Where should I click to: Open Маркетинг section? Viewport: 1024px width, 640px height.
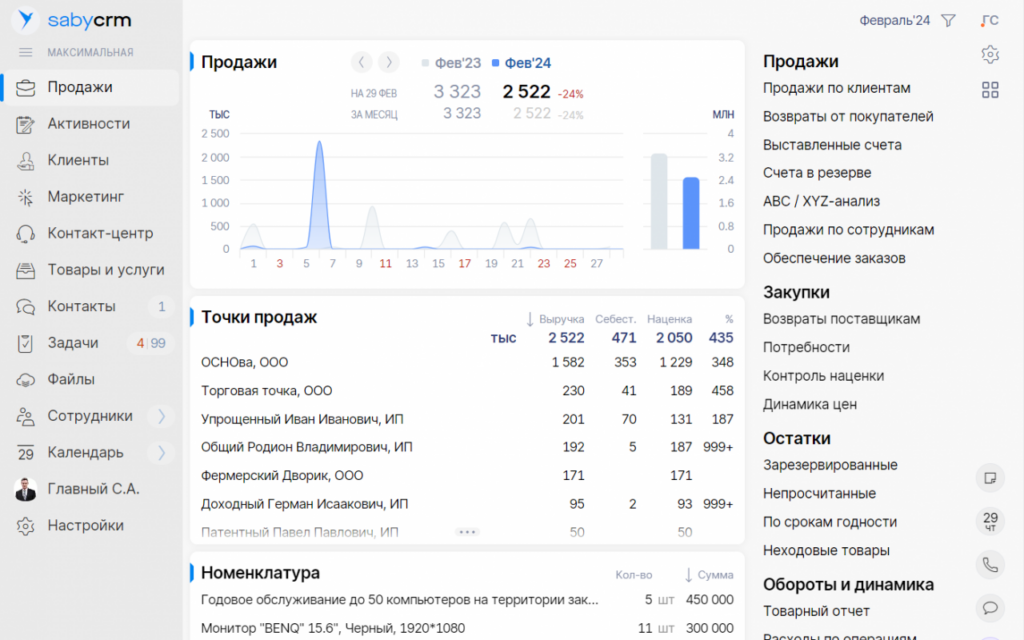(90, 197)
